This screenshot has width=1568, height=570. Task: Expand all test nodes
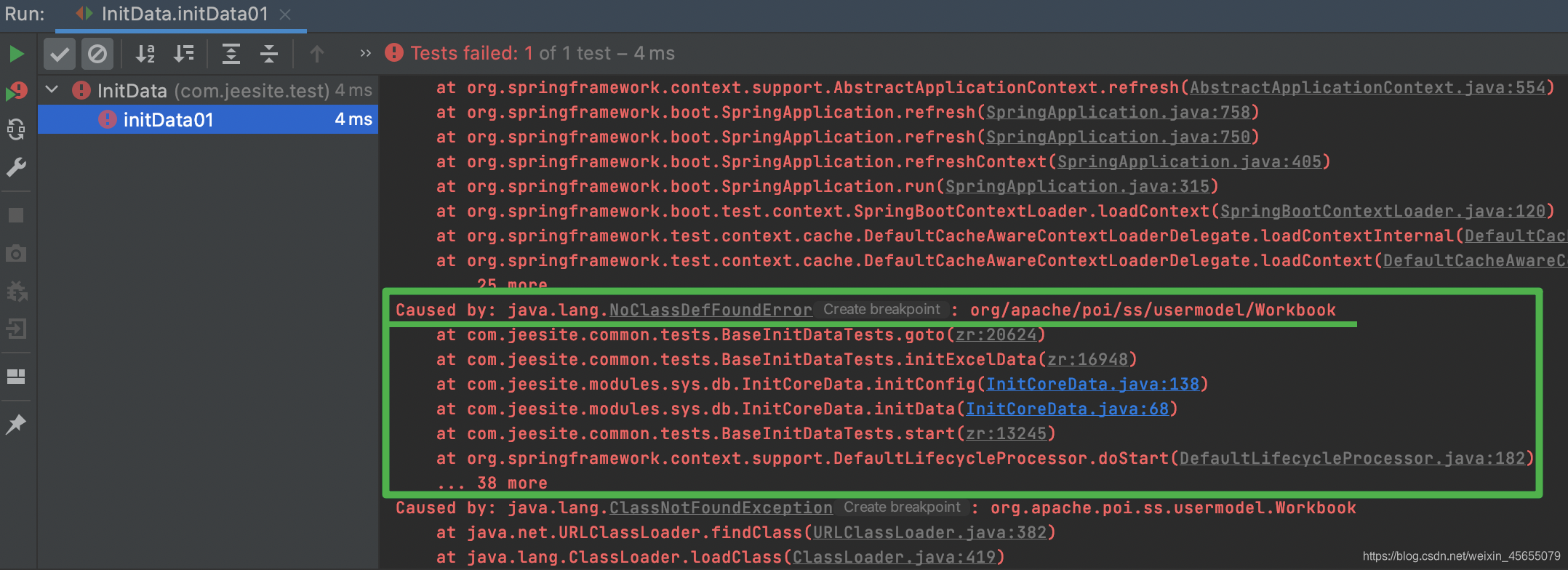tap(231, 54)
